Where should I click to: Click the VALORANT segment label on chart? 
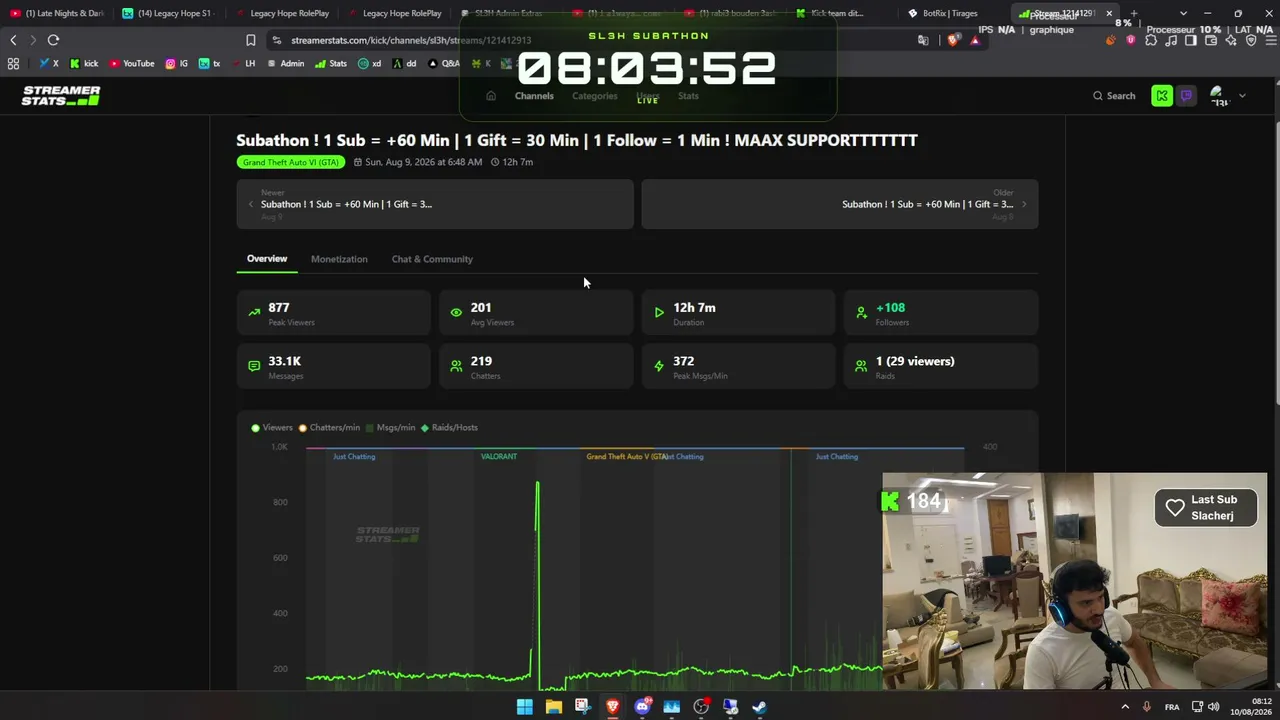coord(499,457)
